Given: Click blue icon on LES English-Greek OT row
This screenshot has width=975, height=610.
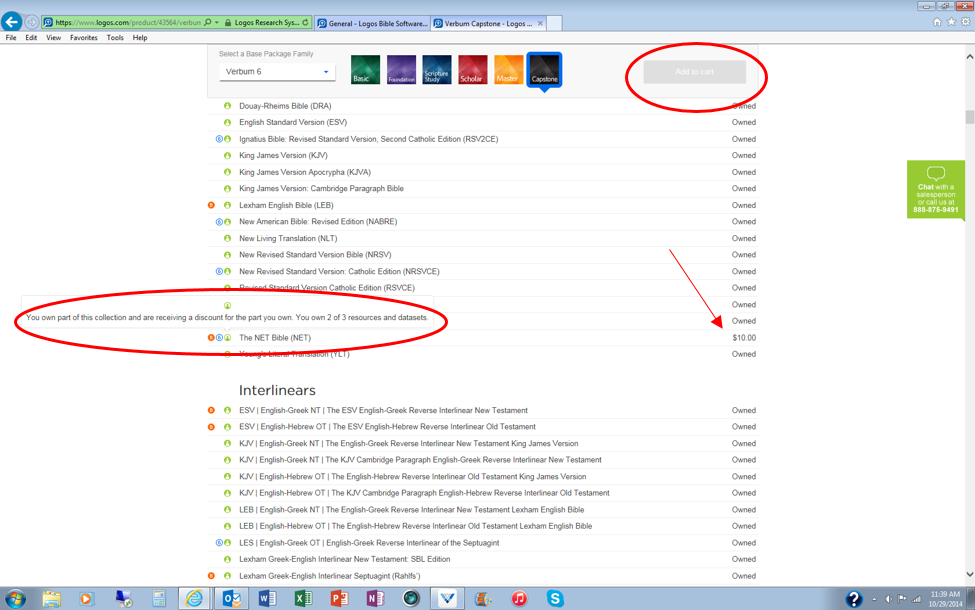Looking at the screenshot, I should (219, 543).
